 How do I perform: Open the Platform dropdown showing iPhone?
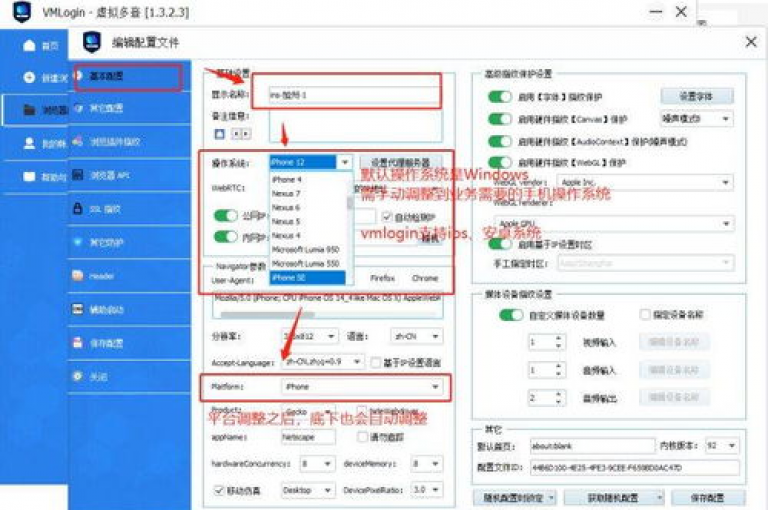[x=361, y=387]
